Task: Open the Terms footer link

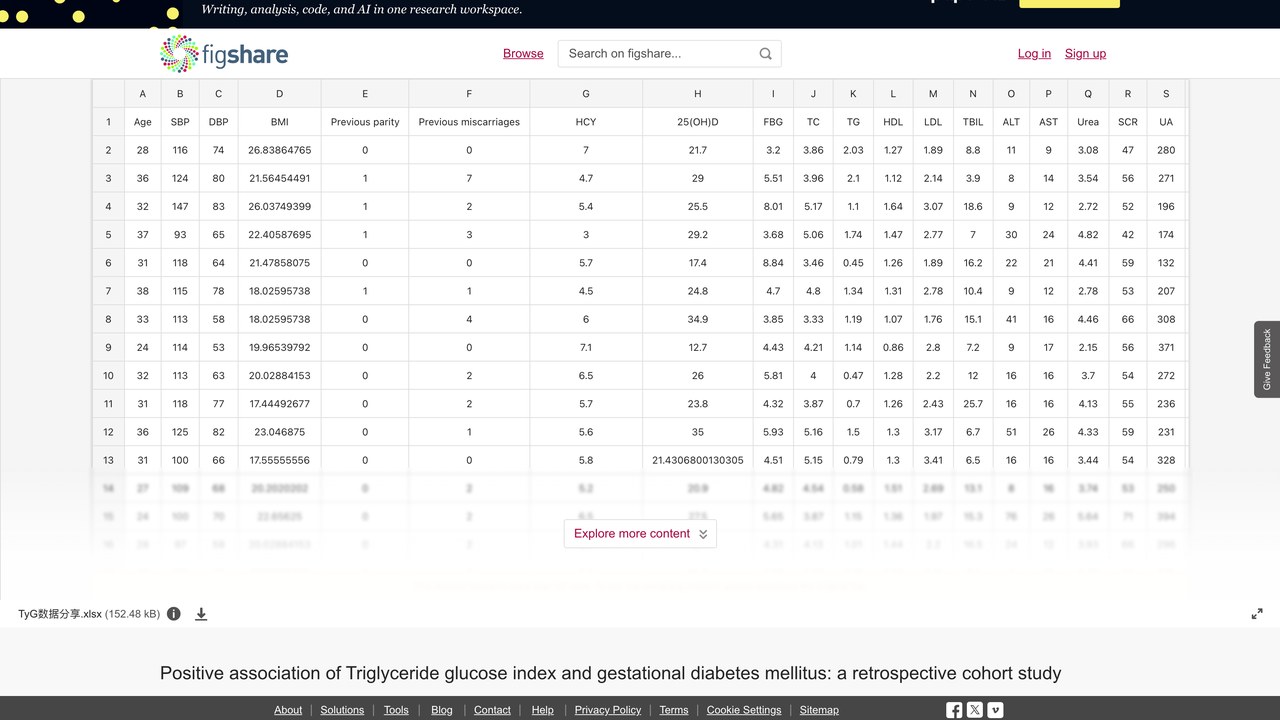Action: pos(674,710)
